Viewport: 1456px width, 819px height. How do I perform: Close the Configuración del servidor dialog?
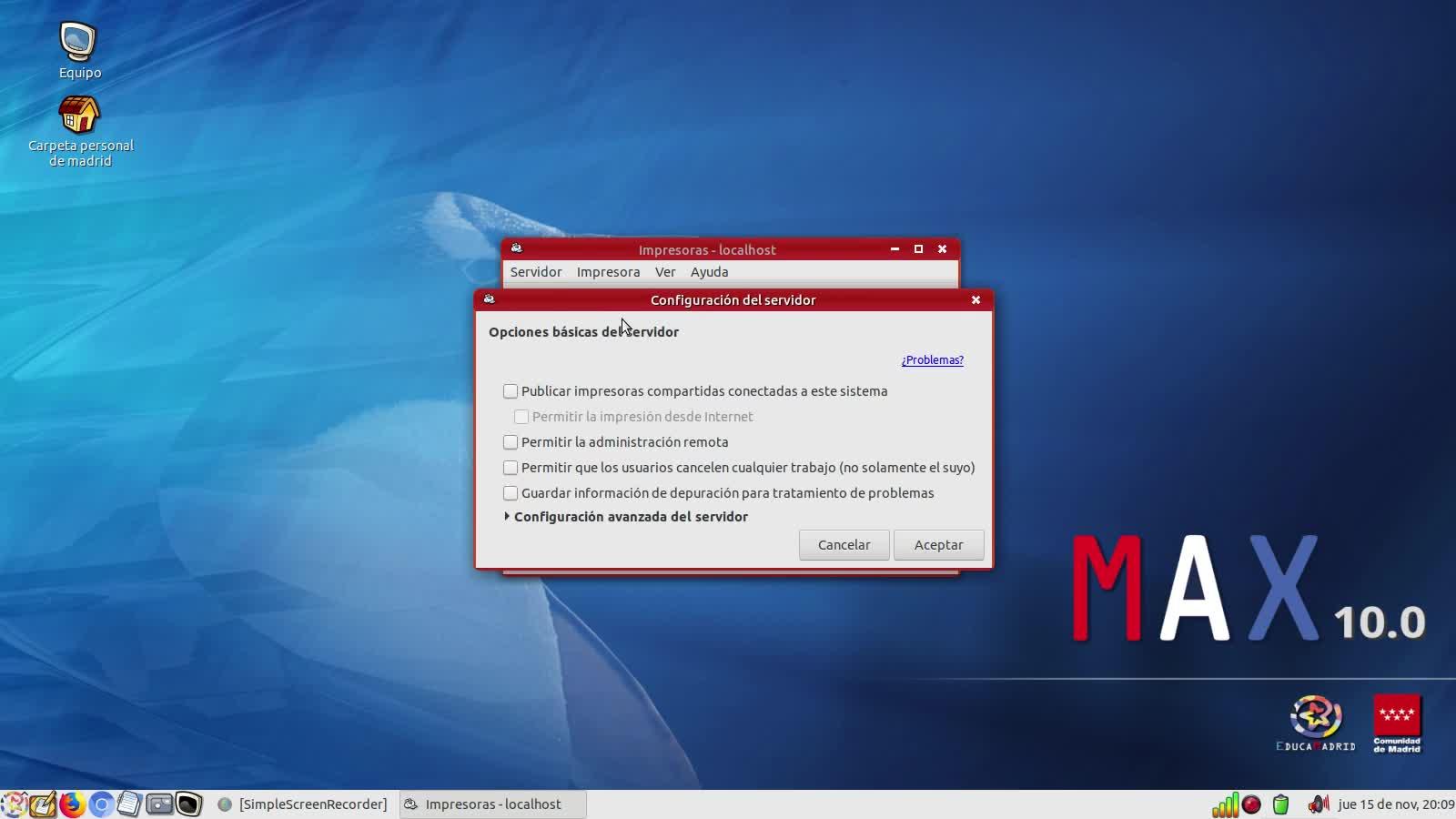(976, 299)
